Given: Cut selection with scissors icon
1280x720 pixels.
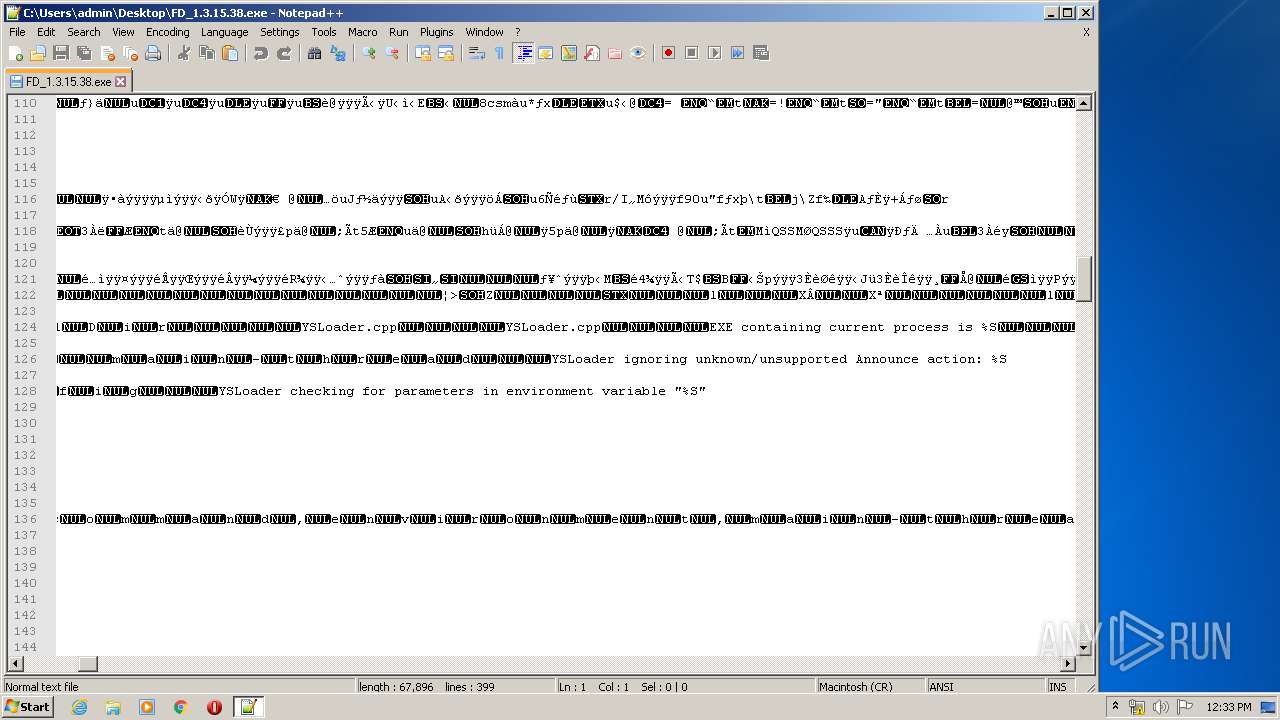Looking at the screenshot, I should point(184,53).
